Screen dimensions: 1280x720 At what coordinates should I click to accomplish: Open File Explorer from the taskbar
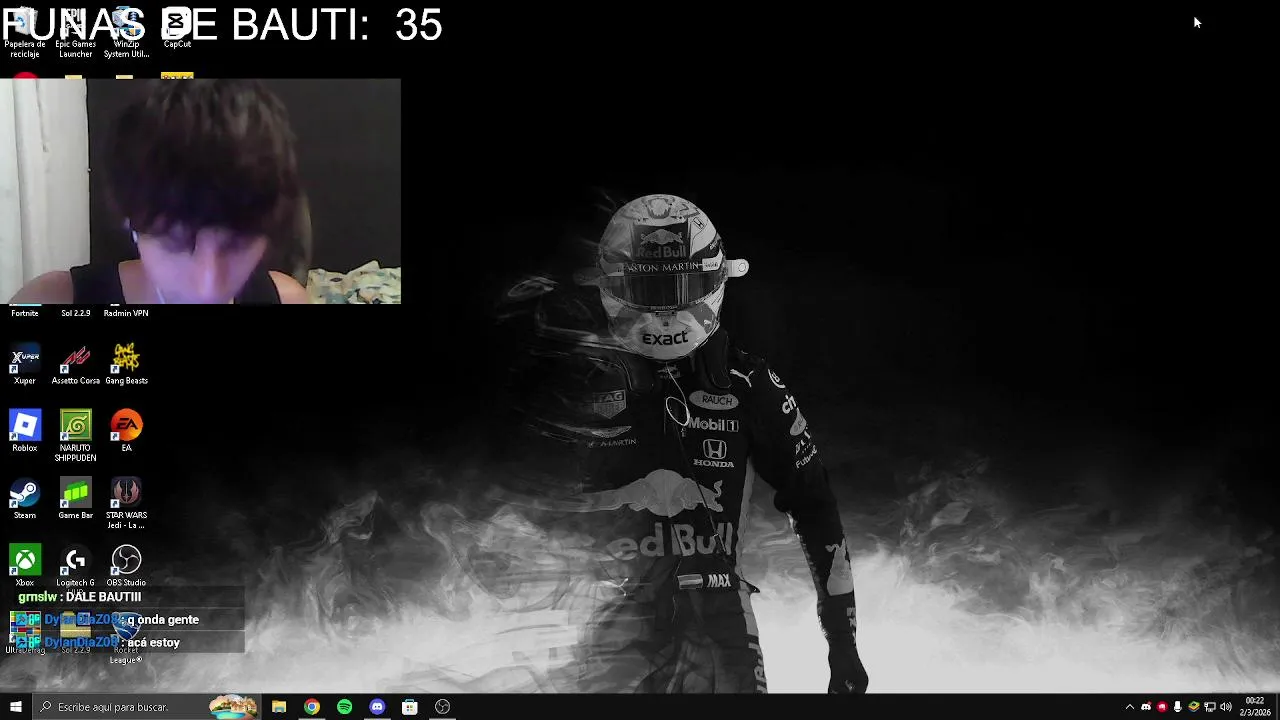pos(279,707)
